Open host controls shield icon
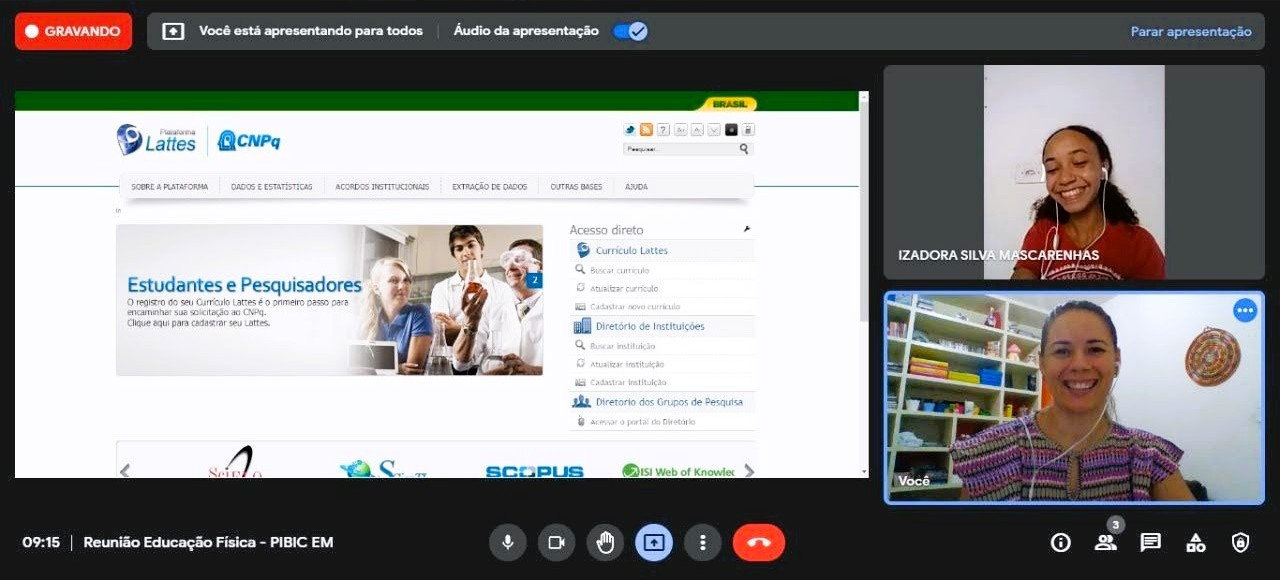1280x580 pixels. tap(1240, 542)
